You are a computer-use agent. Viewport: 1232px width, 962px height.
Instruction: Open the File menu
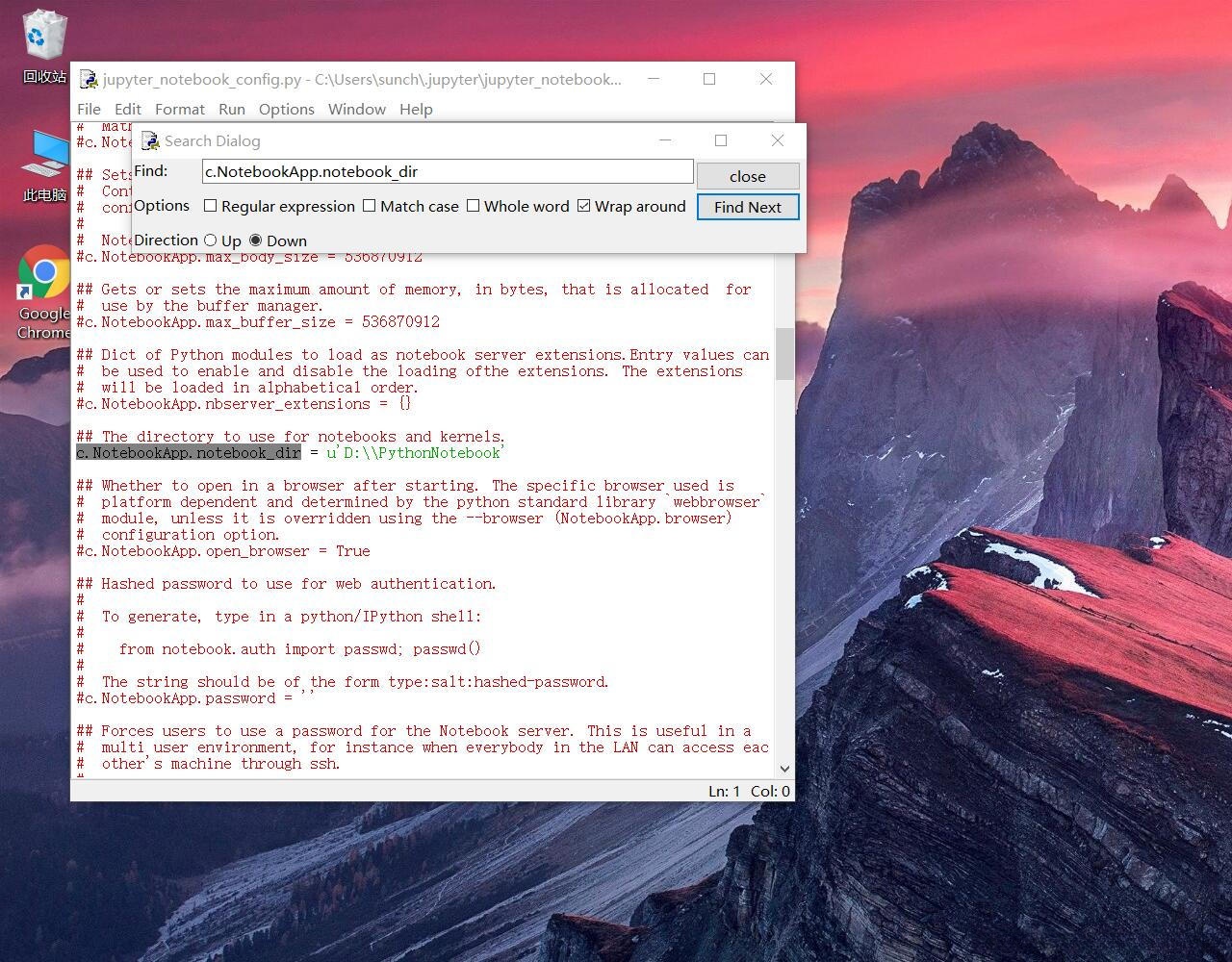click(x=89, y=110)
